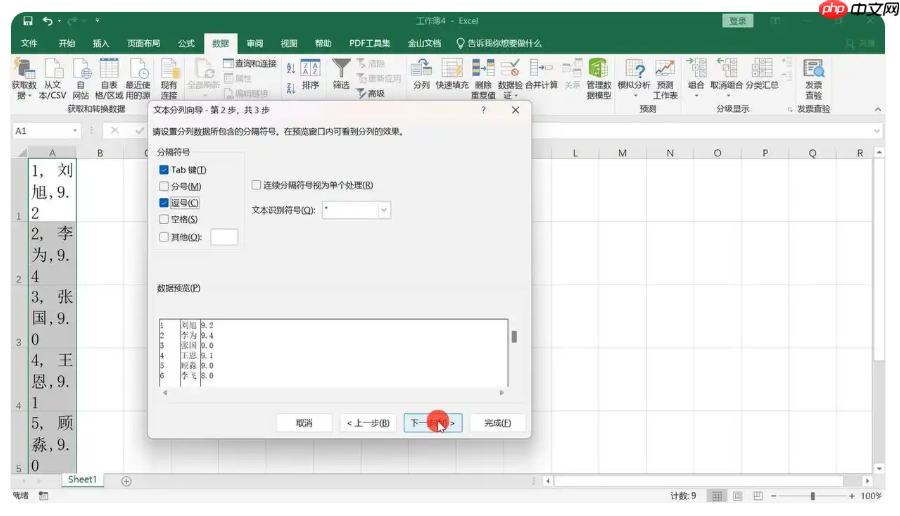Check 连续分隔符号视为单个处理 checkbox

[256, 185]
